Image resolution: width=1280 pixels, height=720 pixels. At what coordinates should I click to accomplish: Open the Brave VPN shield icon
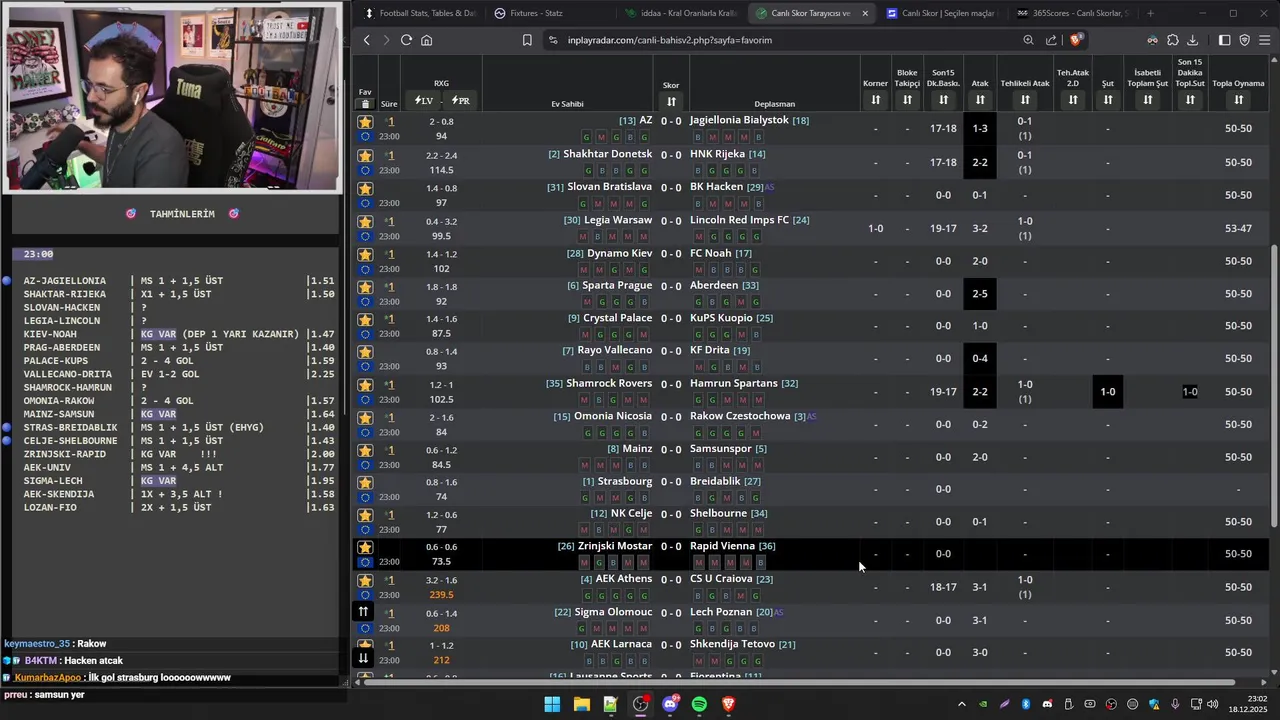[x=1245, y=40]
